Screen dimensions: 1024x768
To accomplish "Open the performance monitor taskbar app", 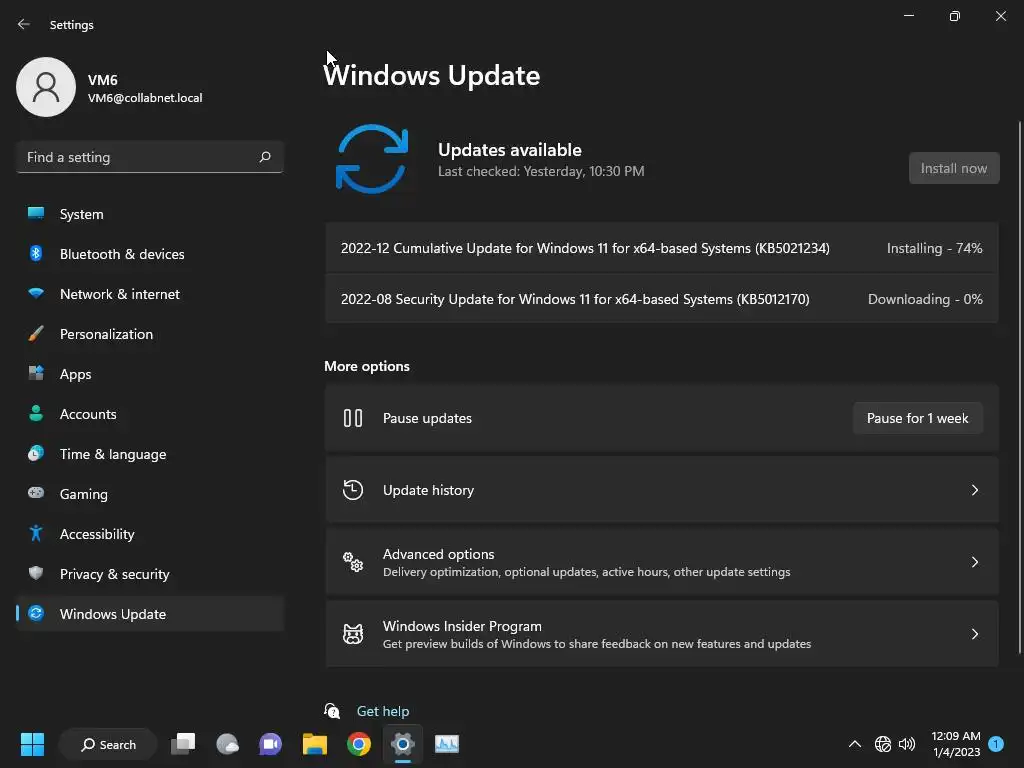I will pyautogui.click(x=447, y=744).
